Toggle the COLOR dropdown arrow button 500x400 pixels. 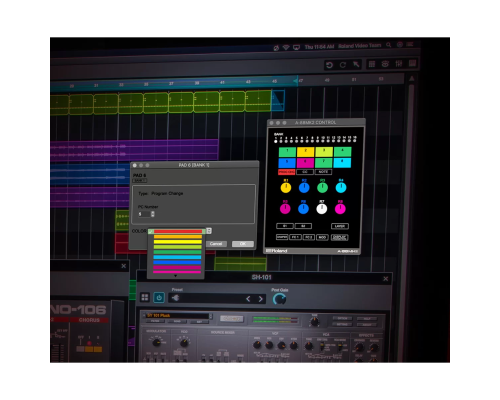tap(209, 231)
